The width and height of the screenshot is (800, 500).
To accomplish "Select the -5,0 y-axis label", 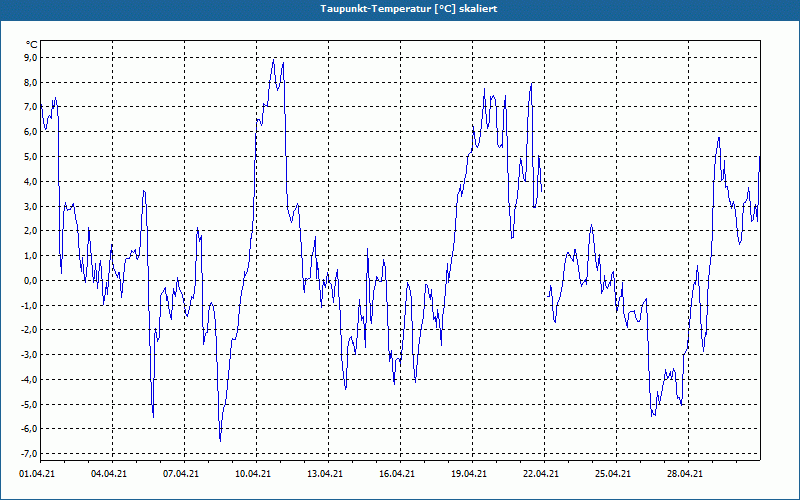I will coord(30,404).
